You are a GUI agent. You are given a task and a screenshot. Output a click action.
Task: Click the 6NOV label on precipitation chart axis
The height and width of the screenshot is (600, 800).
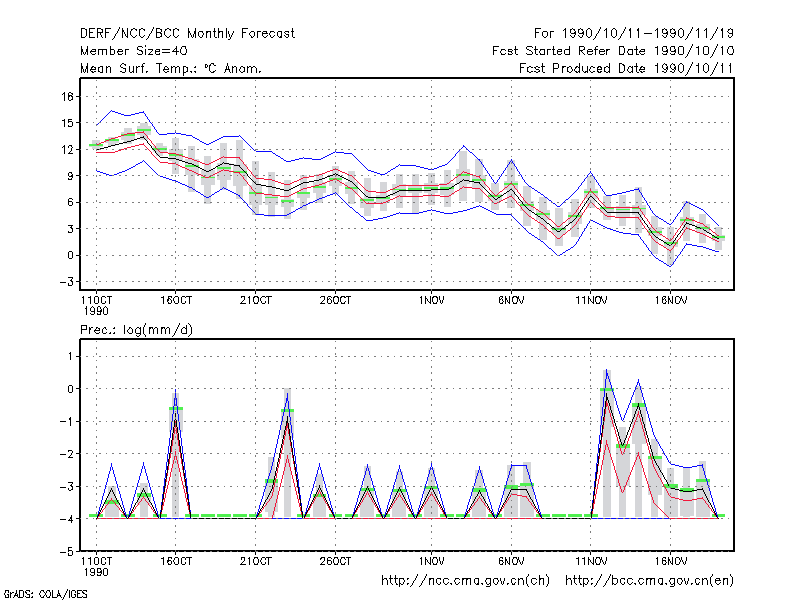click(511, 561)
